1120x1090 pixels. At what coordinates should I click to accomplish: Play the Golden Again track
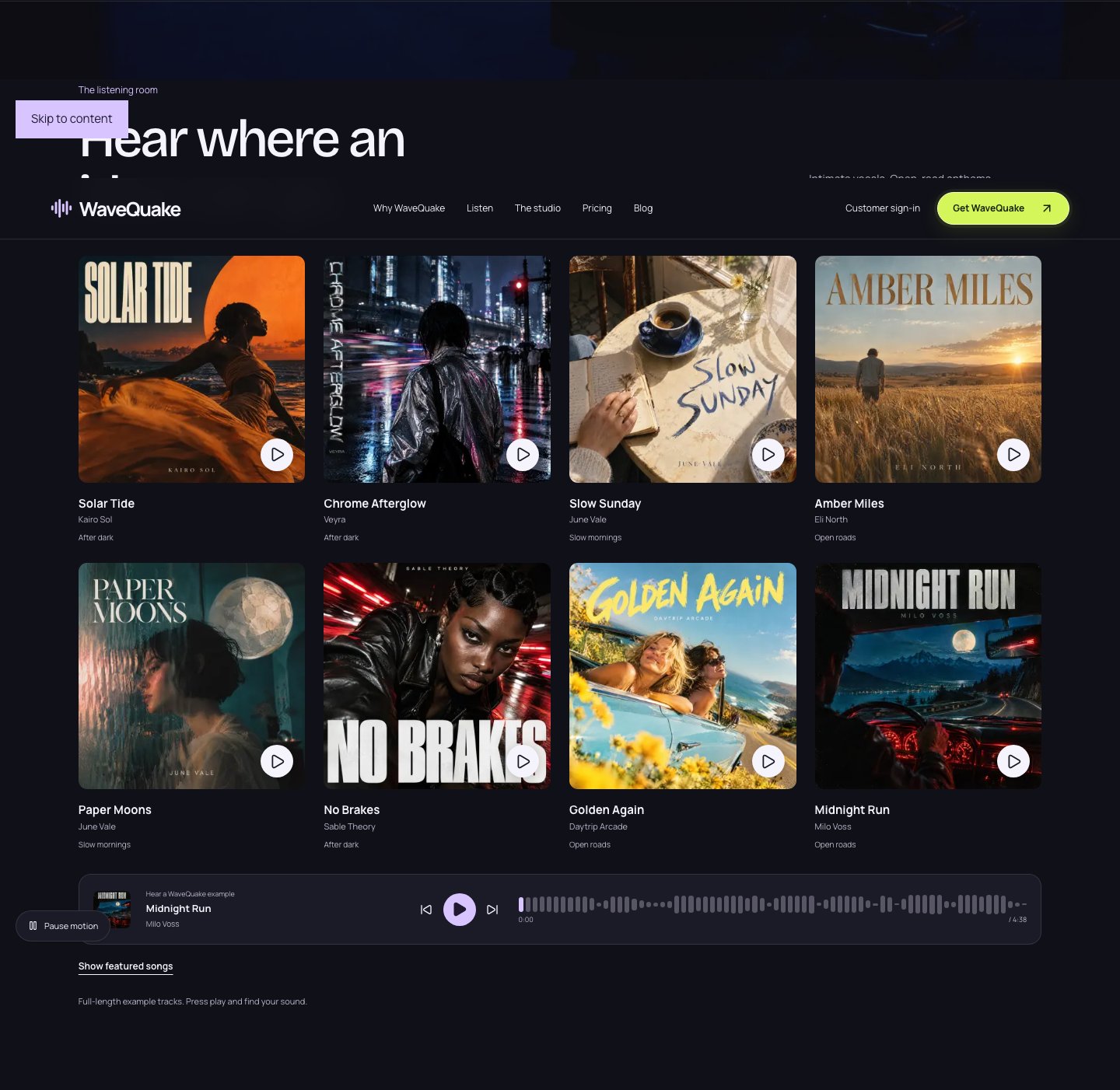coord(768,762)
